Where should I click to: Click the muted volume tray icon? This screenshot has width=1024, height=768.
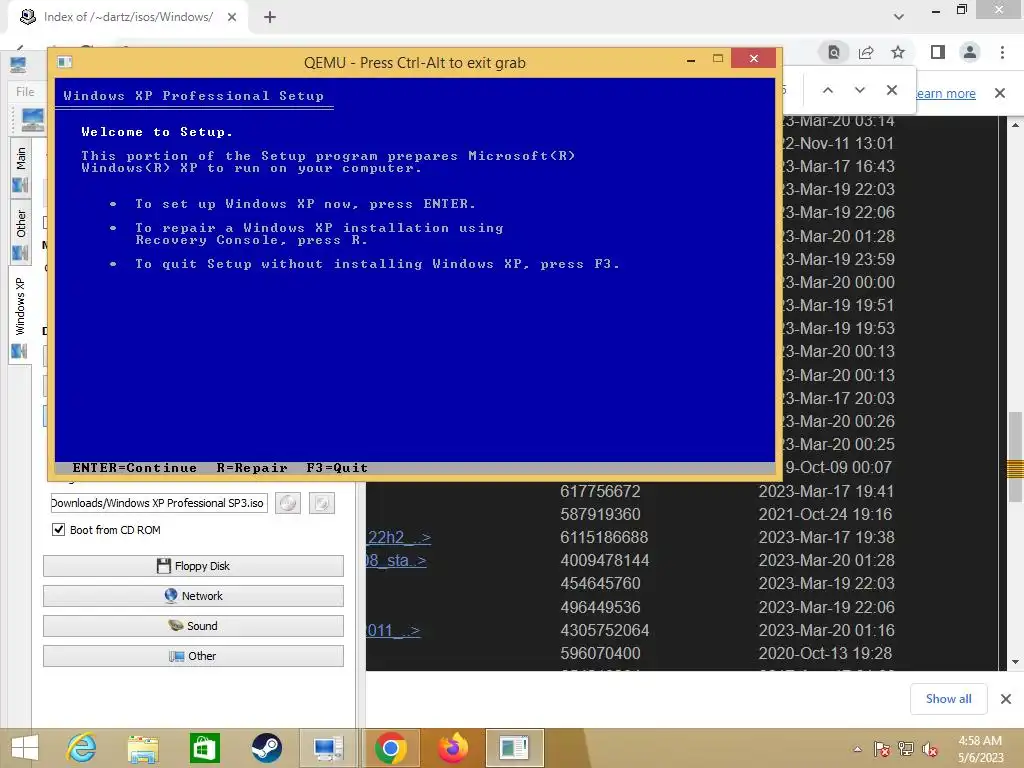click(930, 749)
